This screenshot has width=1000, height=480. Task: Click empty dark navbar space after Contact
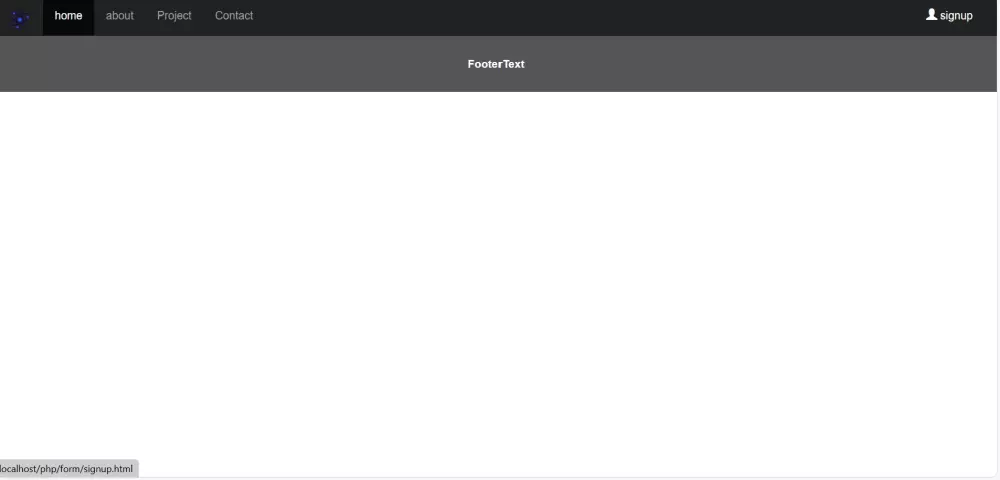[574, 17]
